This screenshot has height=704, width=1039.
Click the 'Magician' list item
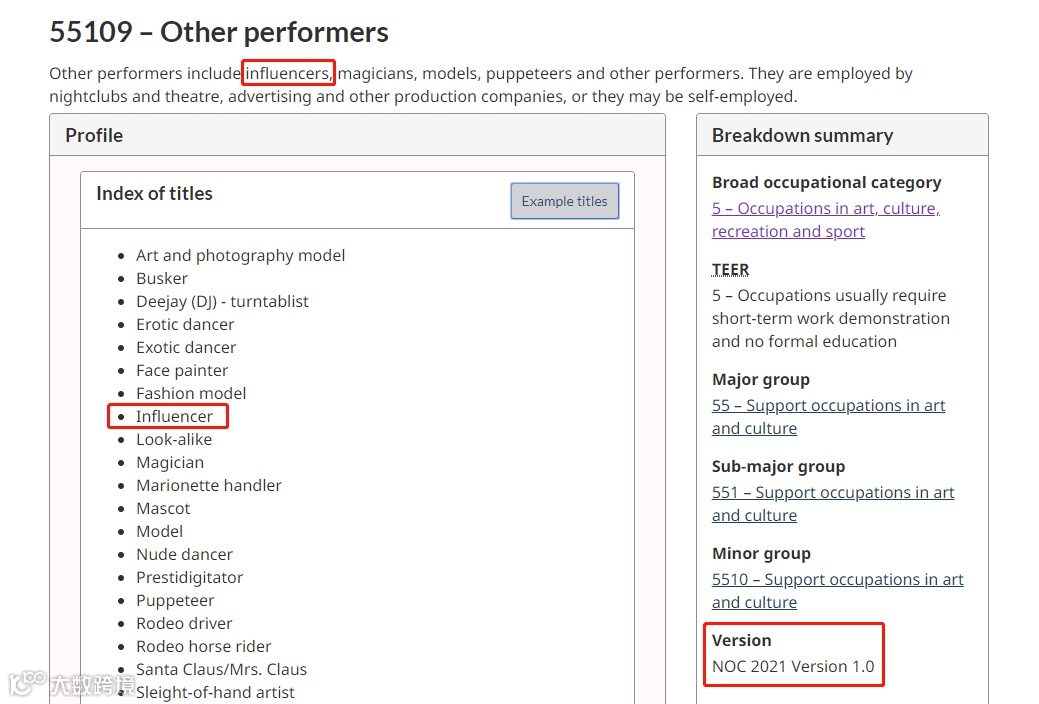click(x=170, y=463)
